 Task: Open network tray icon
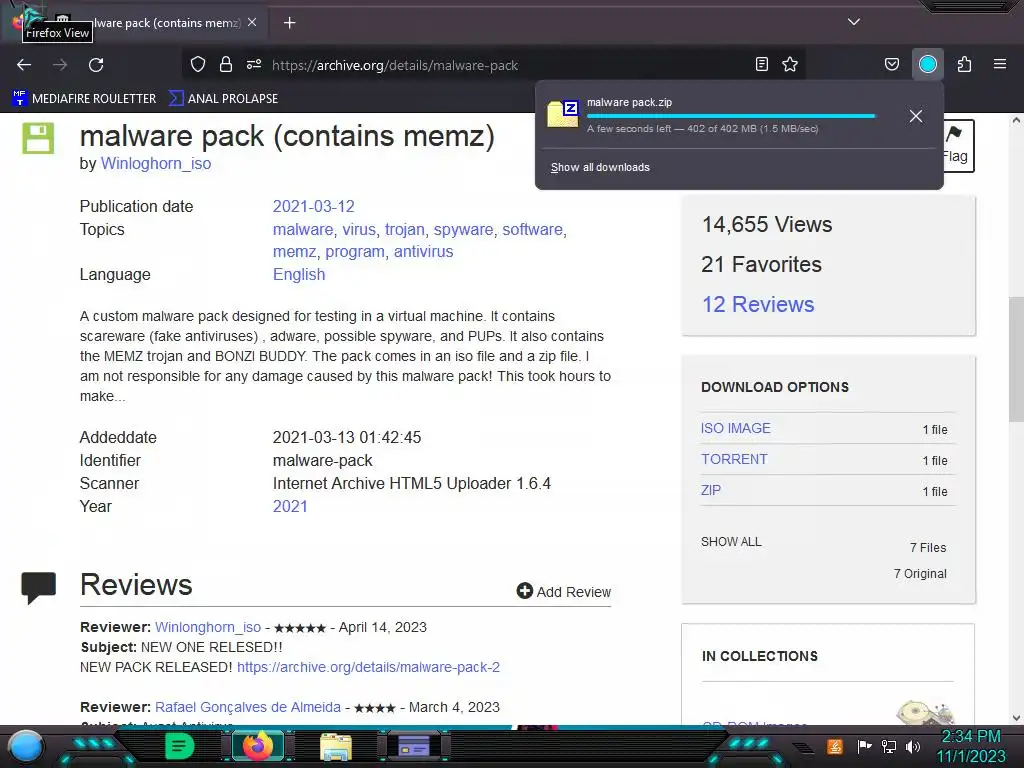point(889,746)
